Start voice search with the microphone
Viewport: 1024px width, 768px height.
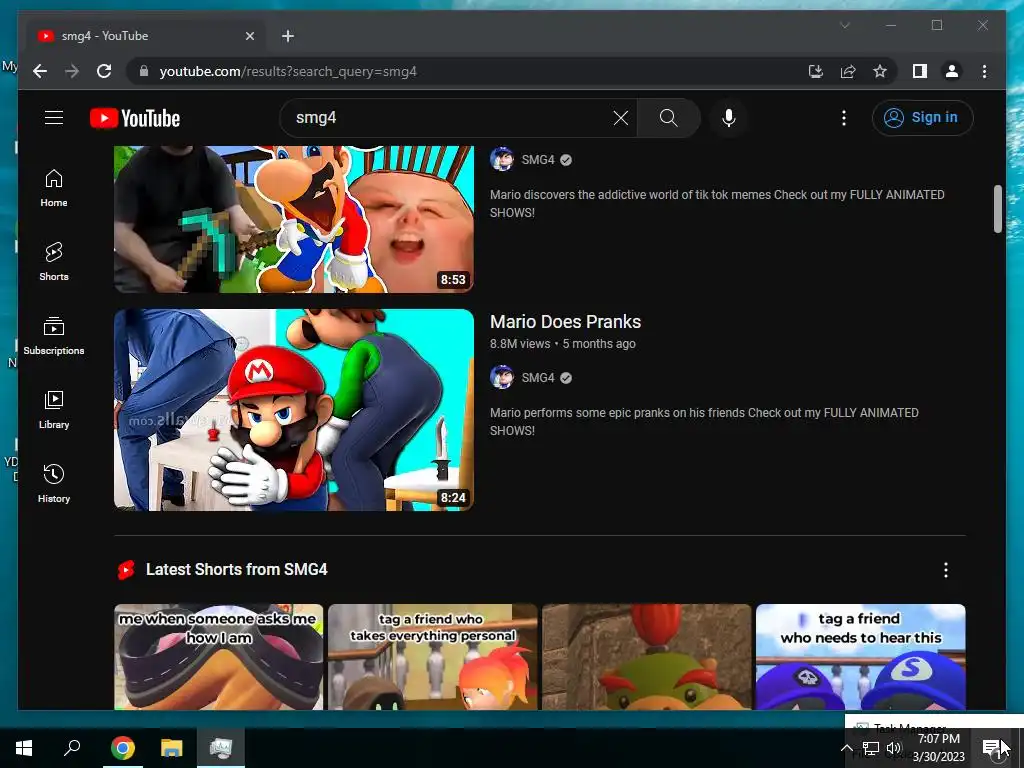click(729, 118)
